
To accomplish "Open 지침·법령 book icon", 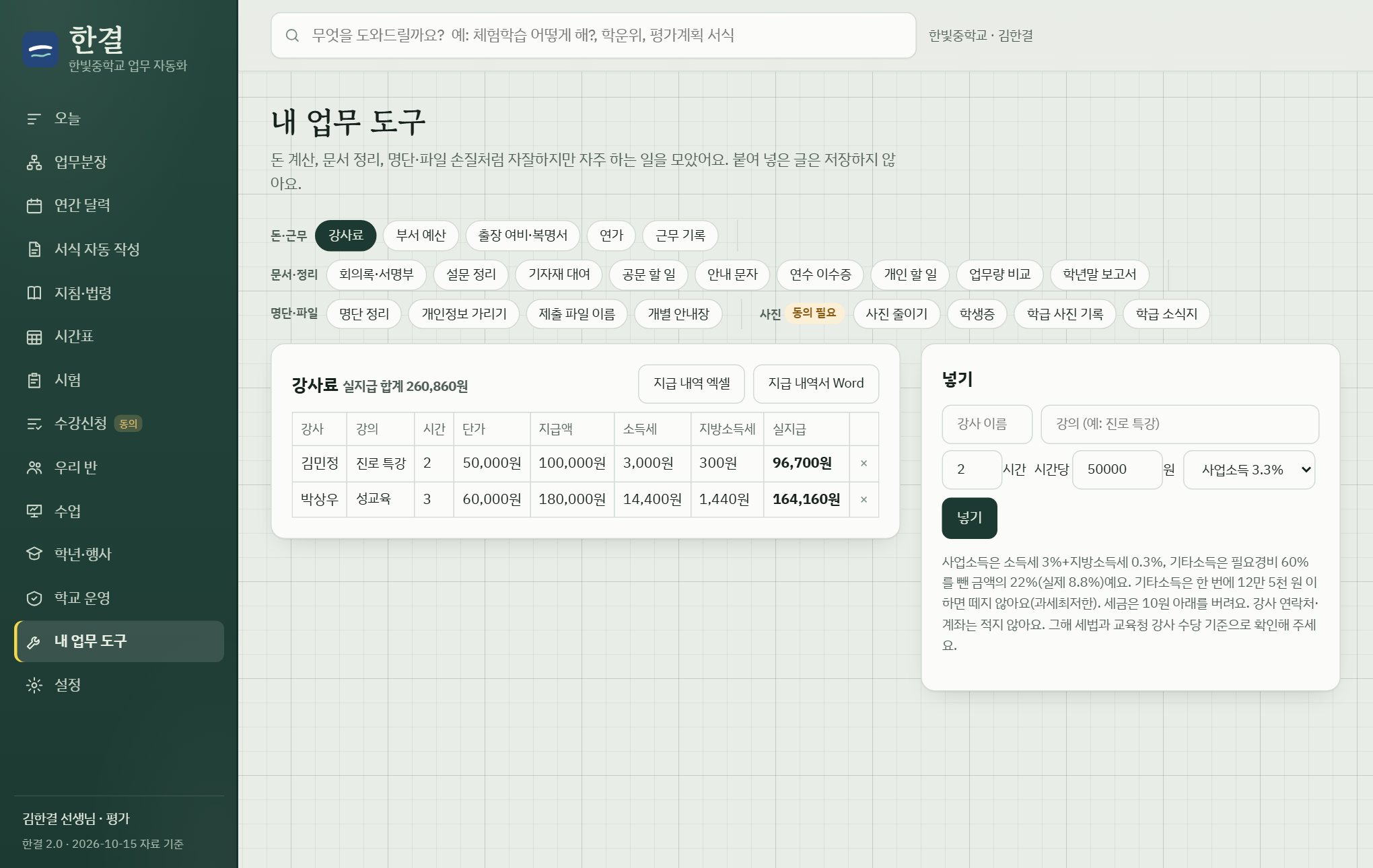I will click(x=34, y=293).
